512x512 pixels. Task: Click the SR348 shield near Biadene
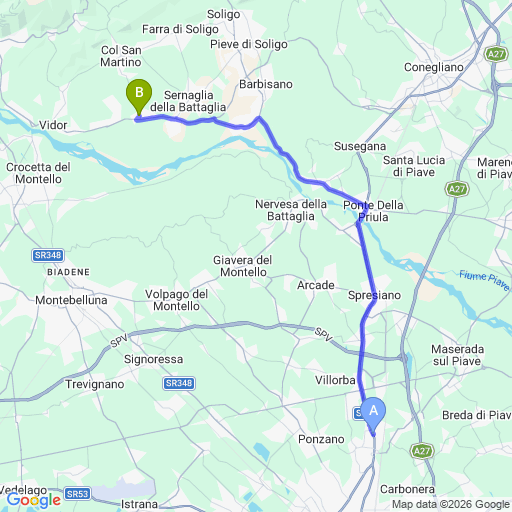click(48, 255)
